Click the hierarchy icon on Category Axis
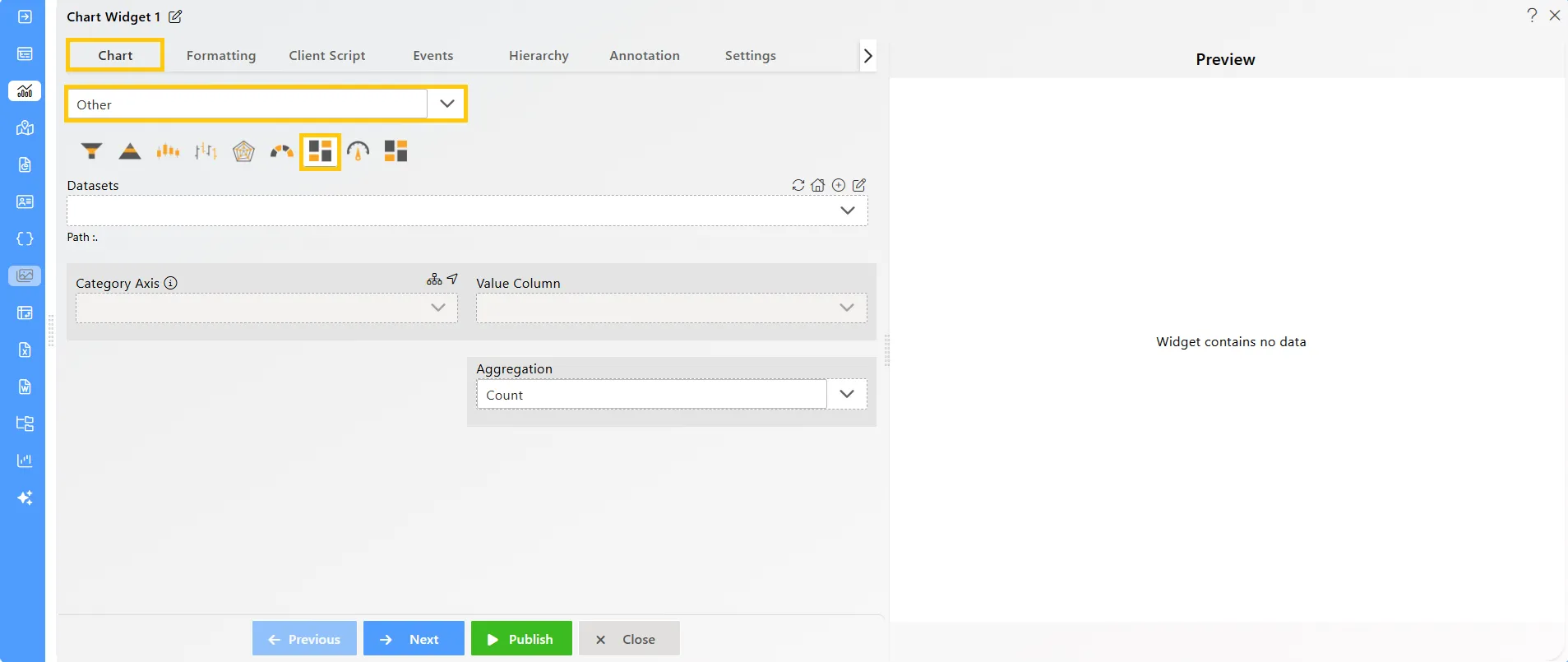Image resolution: width=1568 pixels, height=662 pixels. pyautogui.click(x=434, y=280)
